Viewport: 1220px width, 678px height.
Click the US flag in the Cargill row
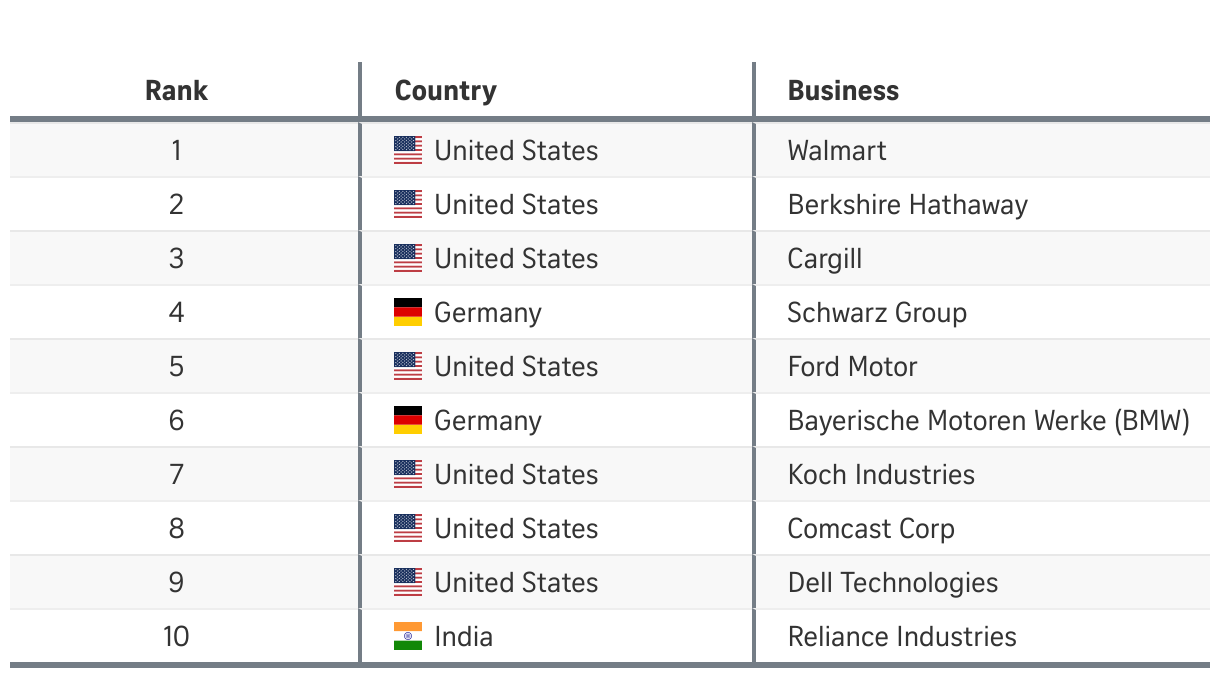coord(408,259)
